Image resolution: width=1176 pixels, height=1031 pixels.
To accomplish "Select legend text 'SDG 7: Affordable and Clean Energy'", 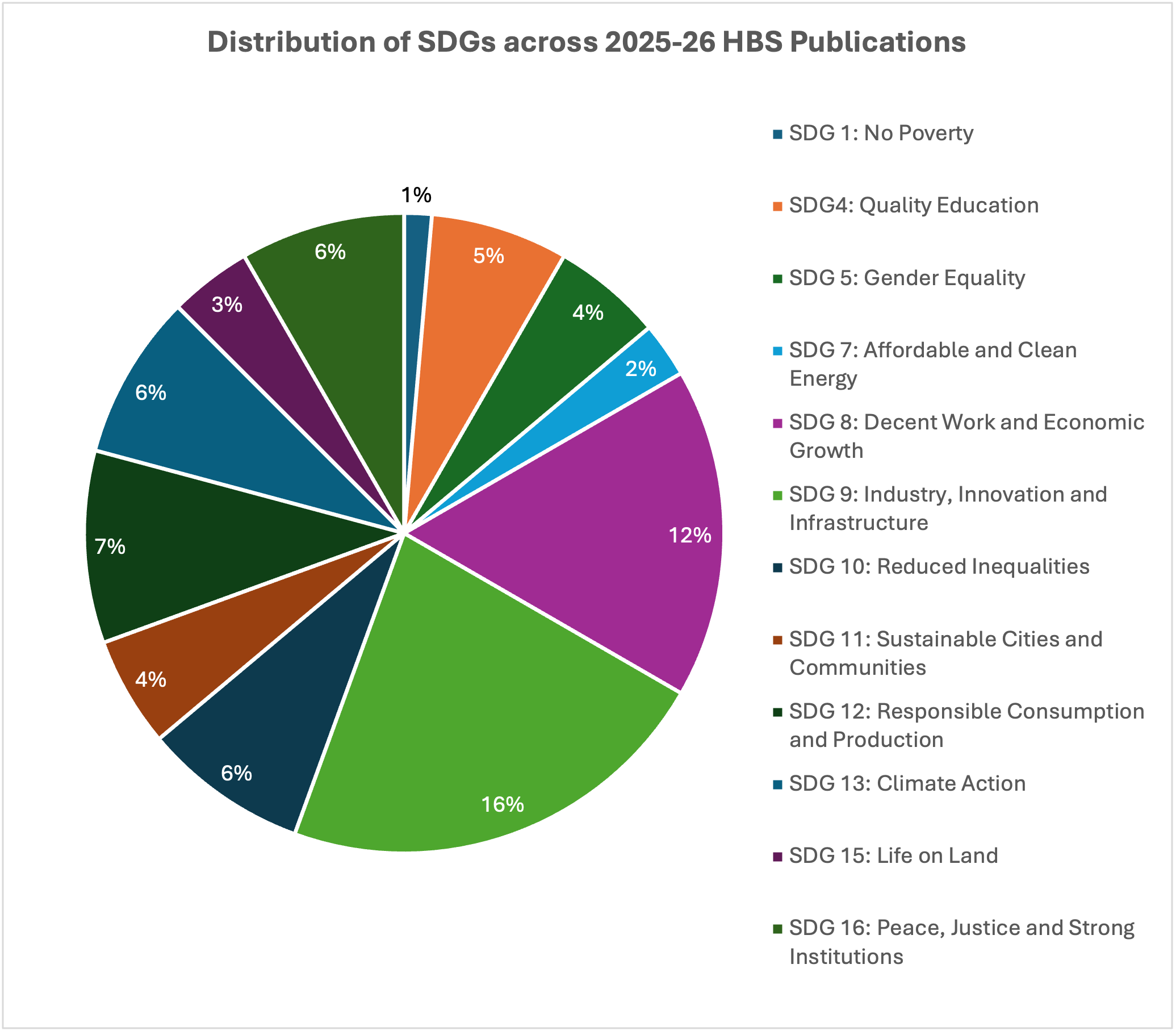I will tap(933, 364).
